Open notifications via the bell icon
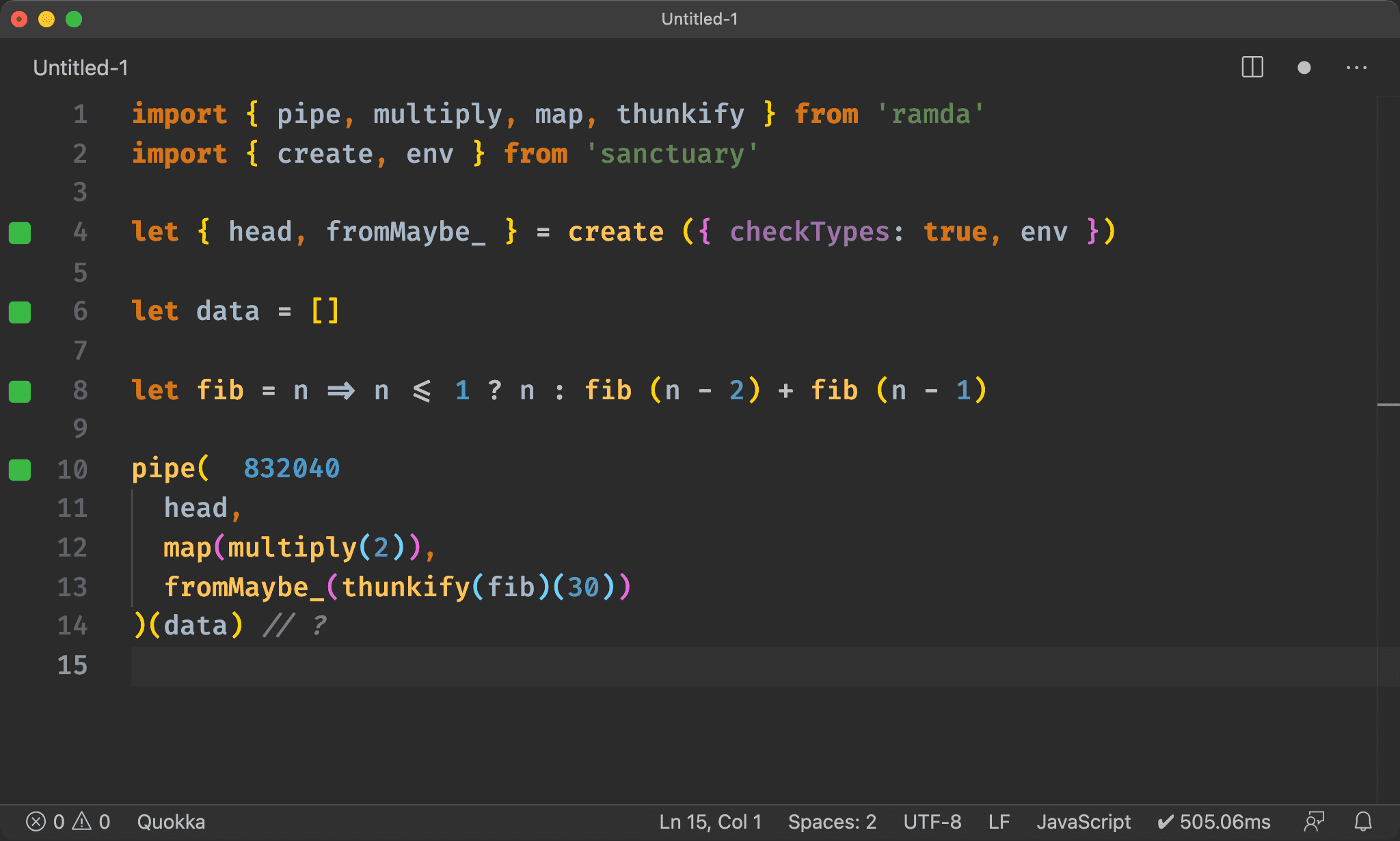 pos(1363,821)
